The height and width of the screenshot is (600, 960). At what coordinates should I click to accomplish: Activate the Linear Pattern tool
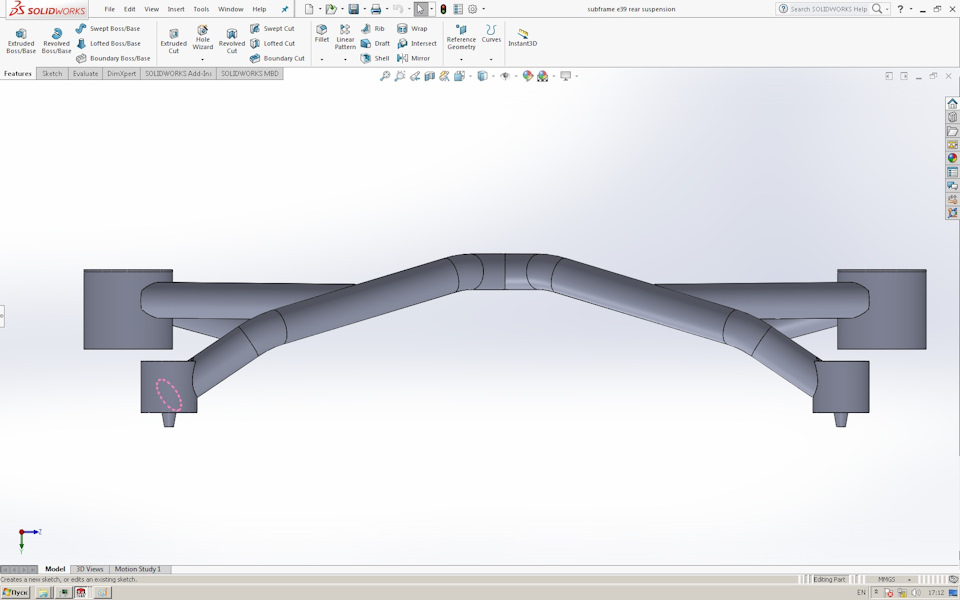[344, 38]
